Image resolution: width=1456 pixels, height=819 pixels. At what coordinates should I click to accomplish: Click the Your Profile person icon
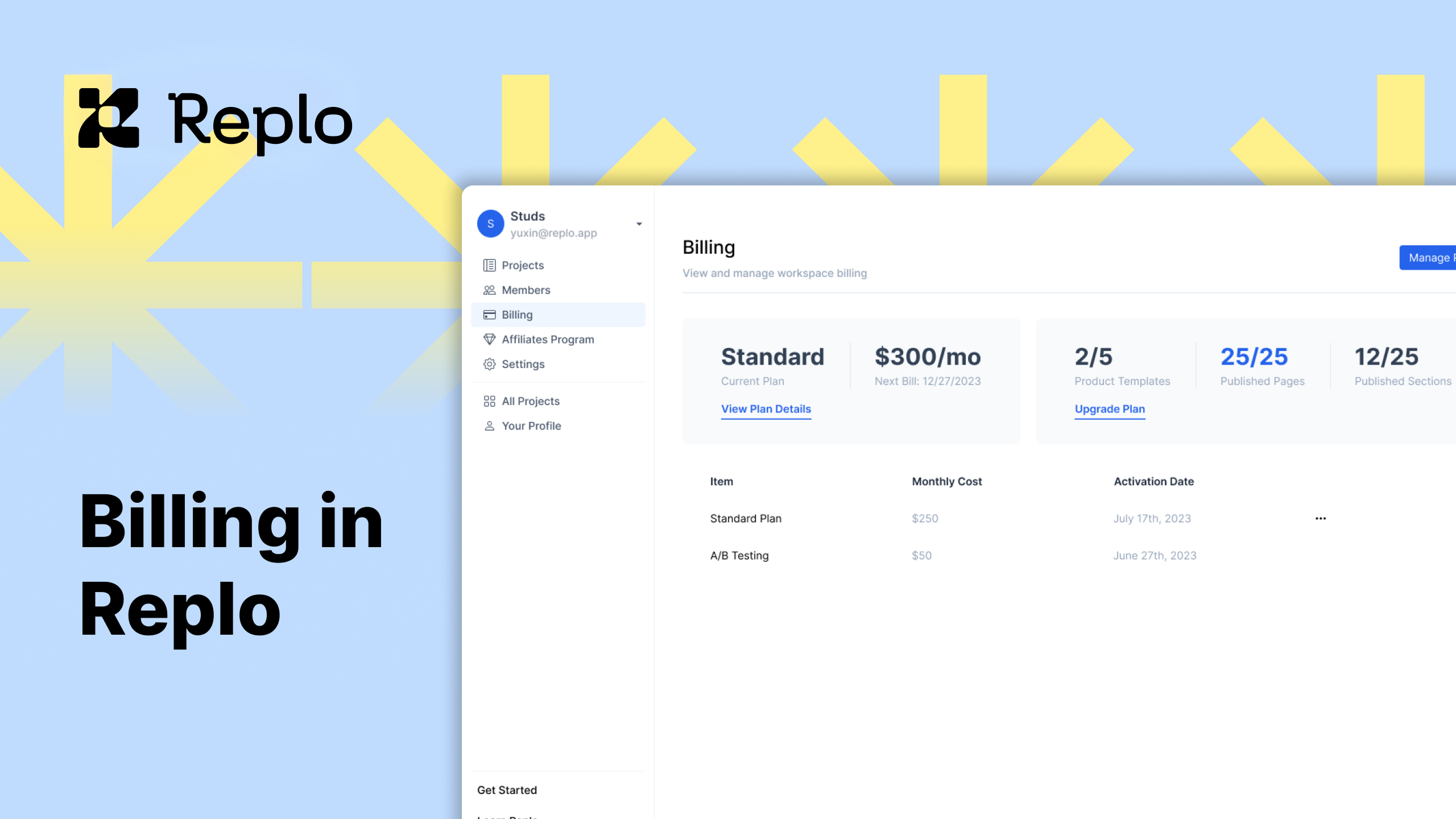click(489, 426)
